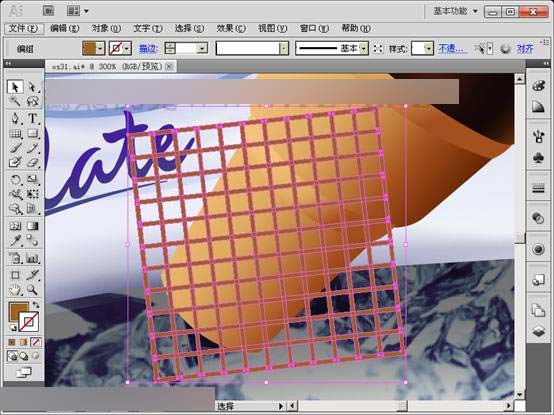554x415 pixels.
Task: Change screen mode button at toolbox bottom
Action: tap(24, 372)
